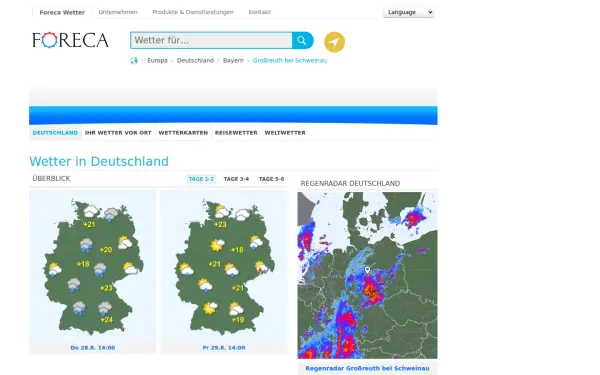Select the WETTERKARTEN menu item
This screenshot has height=375, width=600.
[183, 133]
